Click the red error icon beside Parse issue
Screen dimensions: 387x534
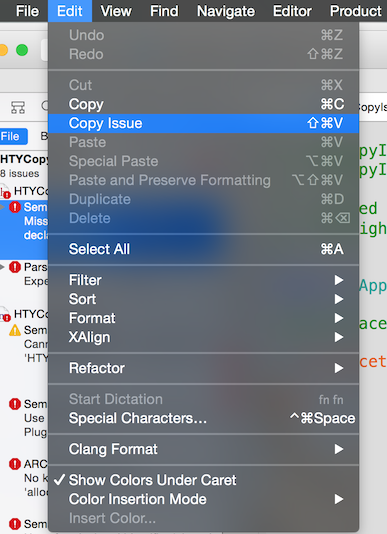(x=15, y=267)
